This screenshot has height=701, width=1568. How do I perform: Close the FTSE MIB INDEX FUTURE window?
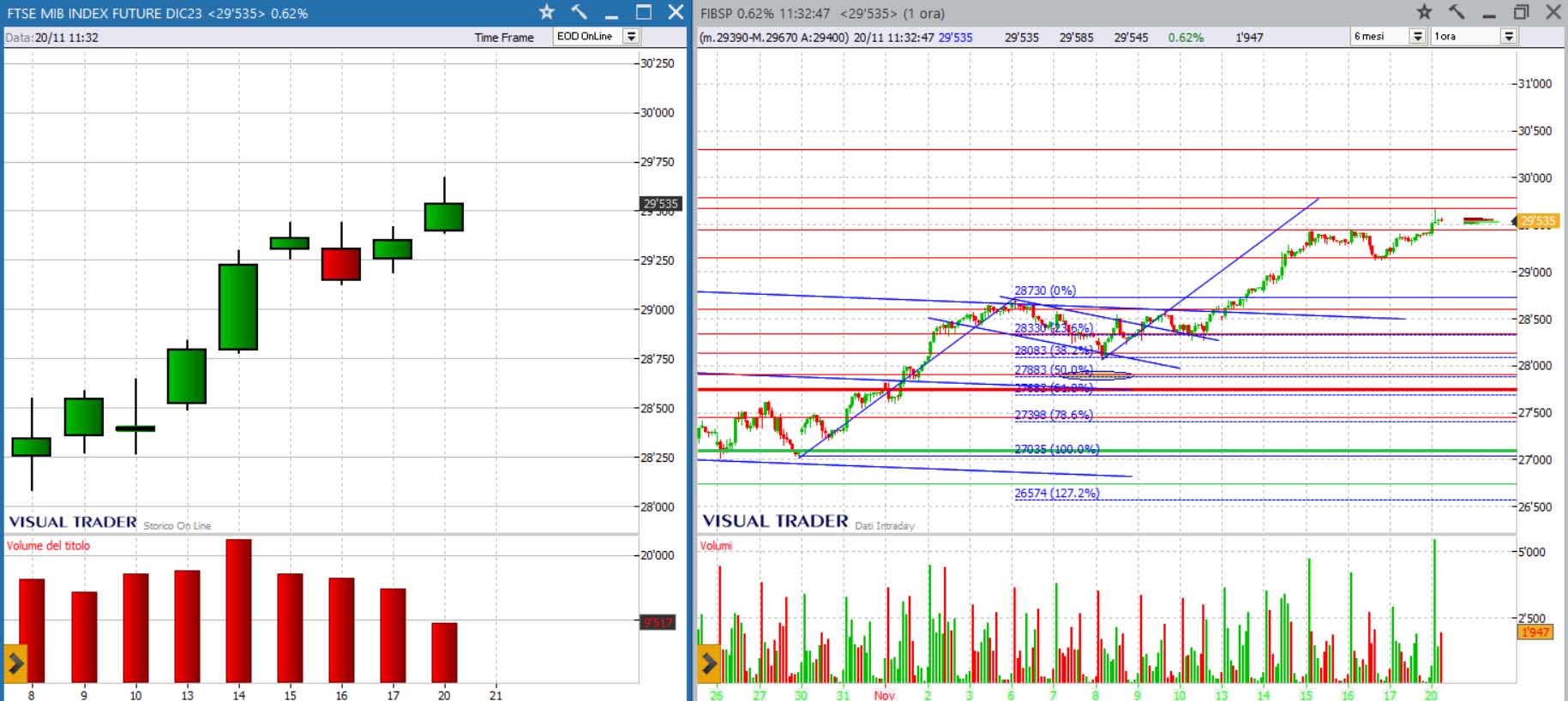[676, 12]
